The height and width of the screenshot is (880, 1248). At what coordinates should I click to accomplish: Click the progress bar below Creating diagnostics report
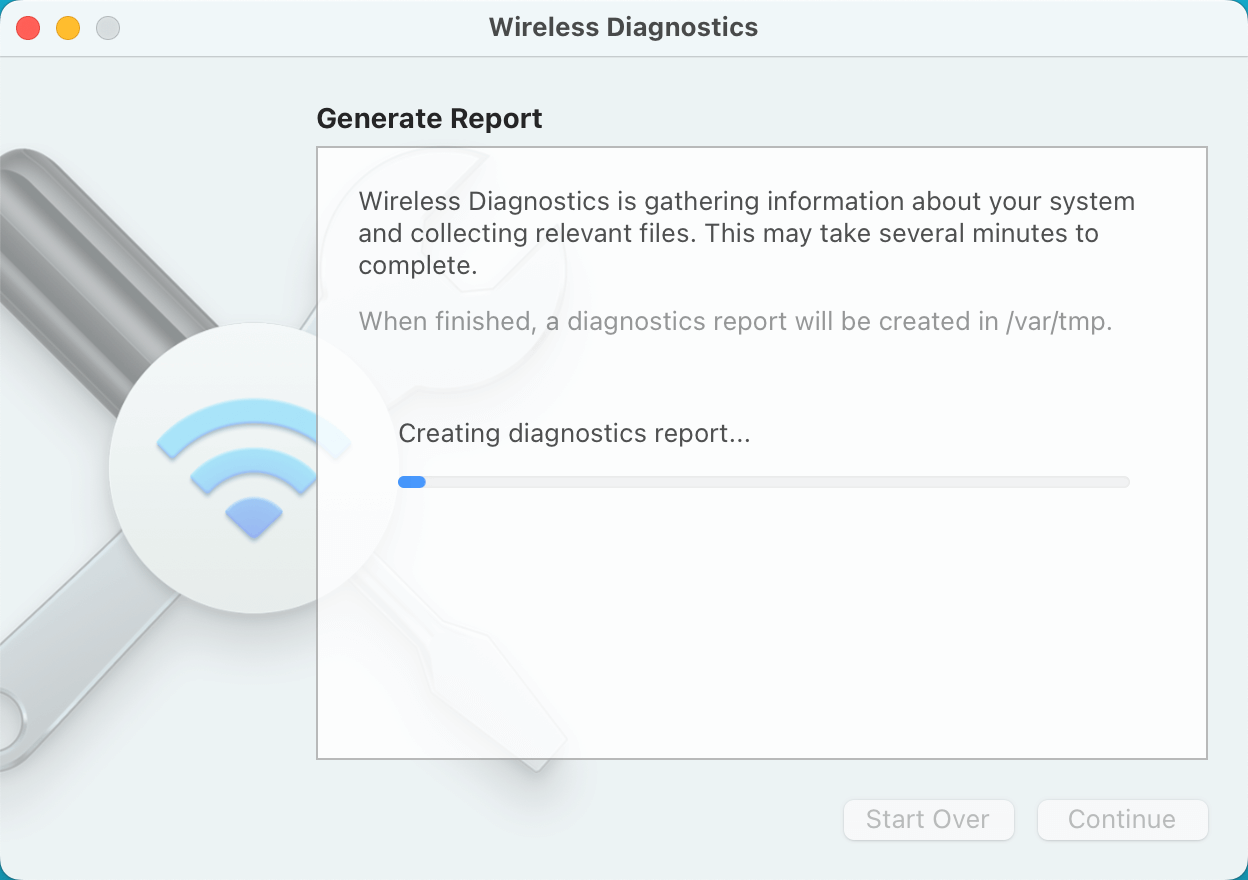(765, 482)
